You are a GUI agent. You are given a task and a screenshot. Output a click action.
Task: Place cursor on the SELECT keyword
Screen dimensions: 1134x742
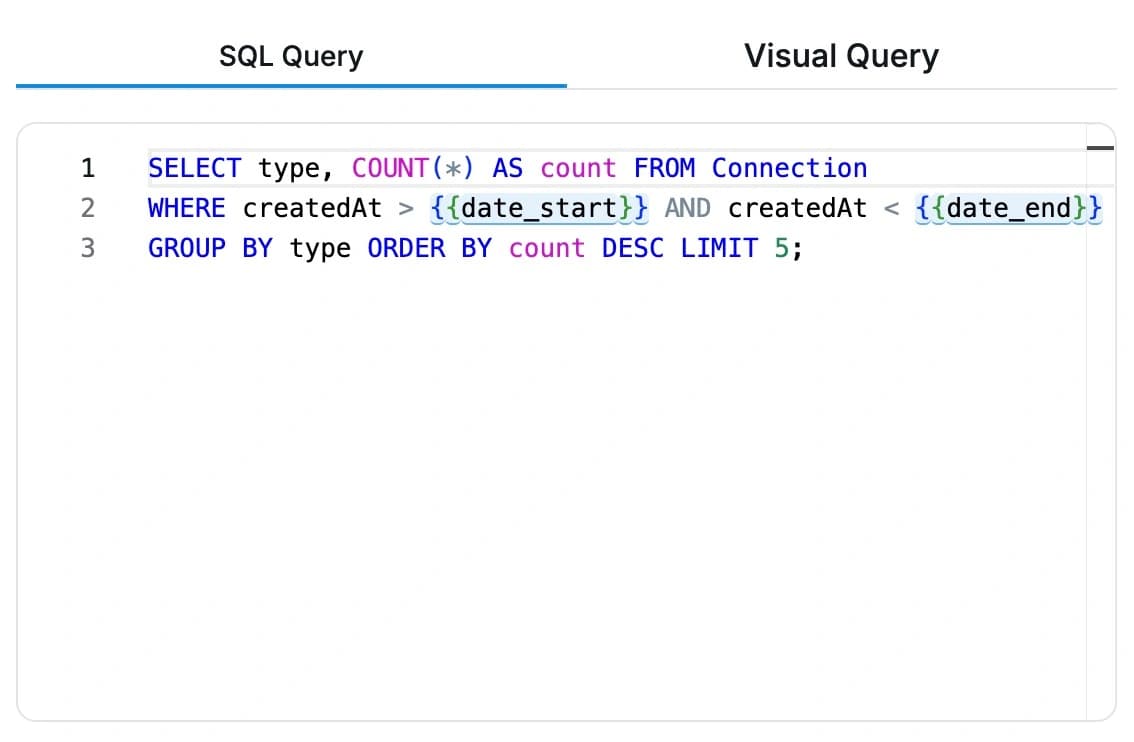pos(194,168)
